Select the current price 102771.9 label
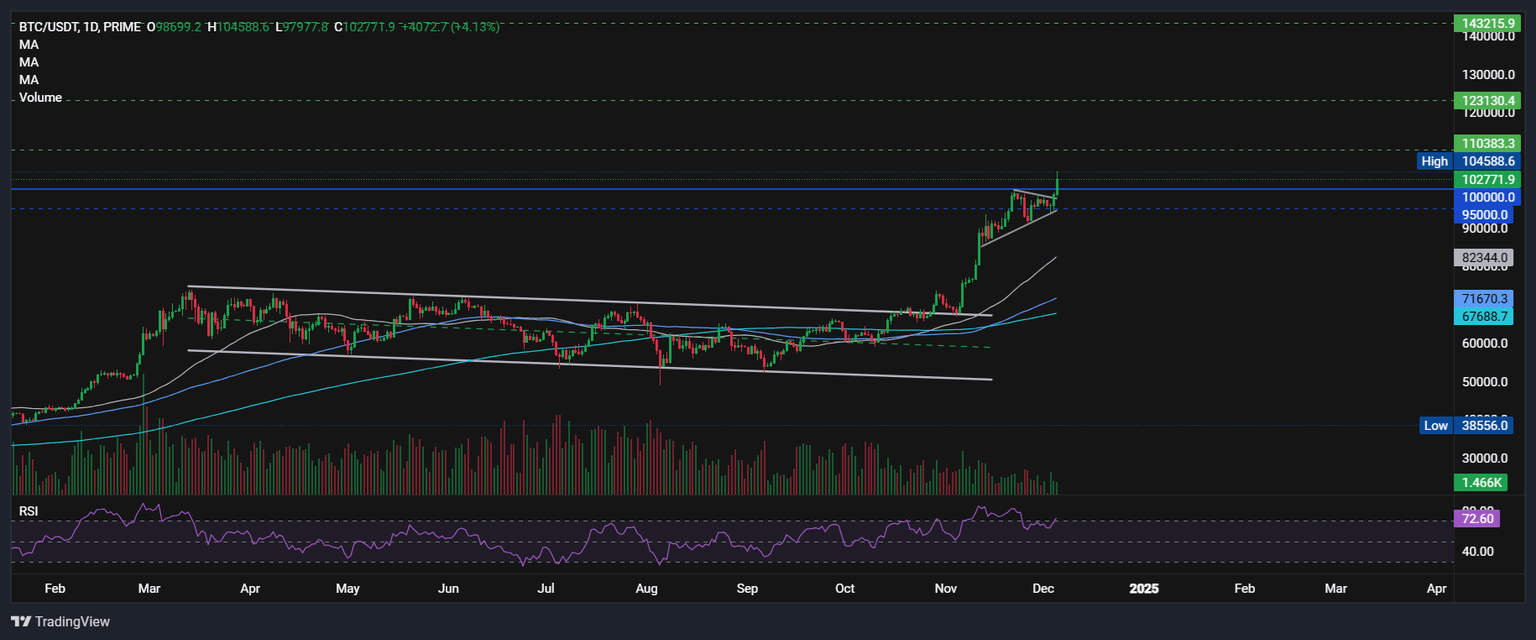The image size is (1536, 640). [1486, 179]
